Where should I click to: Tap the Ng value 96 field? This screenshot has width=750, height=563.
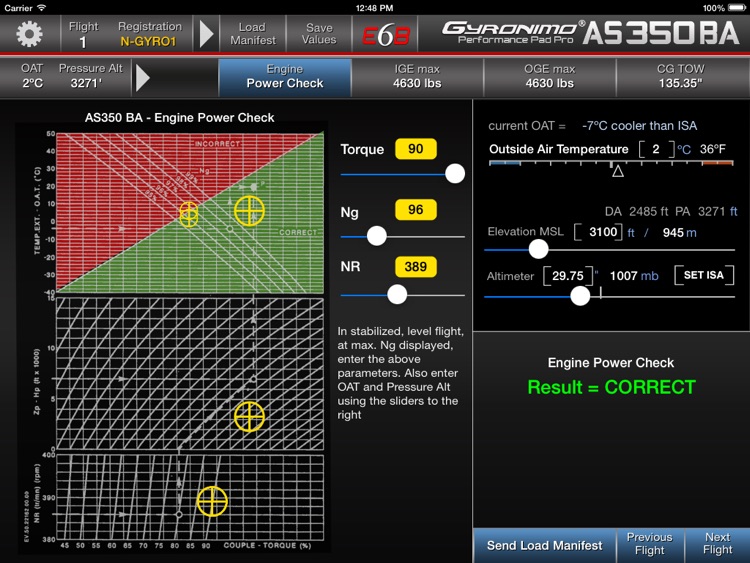click(416, 210)
